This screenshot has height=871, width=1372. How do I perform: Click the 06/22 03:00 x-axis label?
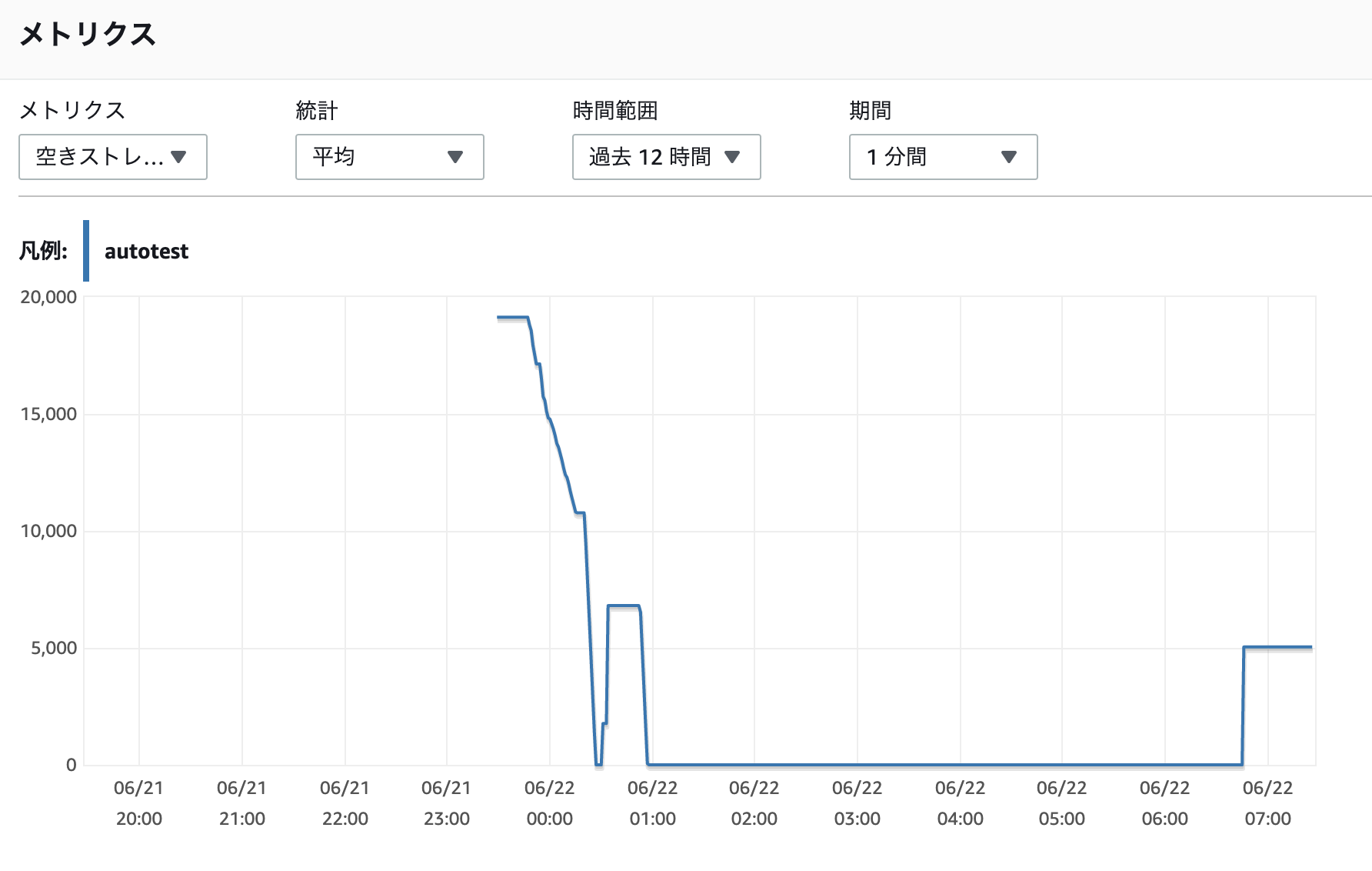(x=857, y=803)
